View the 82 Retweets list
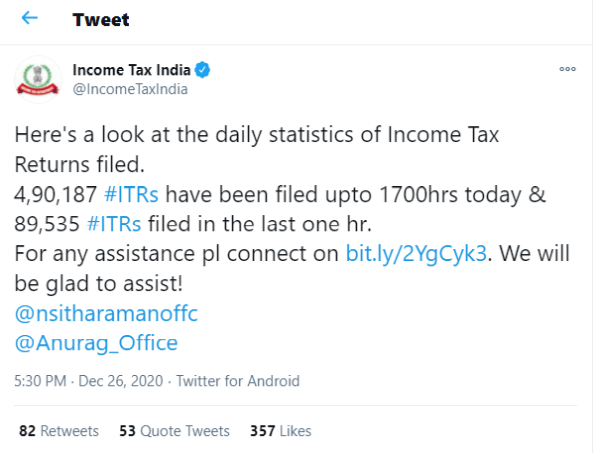 (58, 431)
